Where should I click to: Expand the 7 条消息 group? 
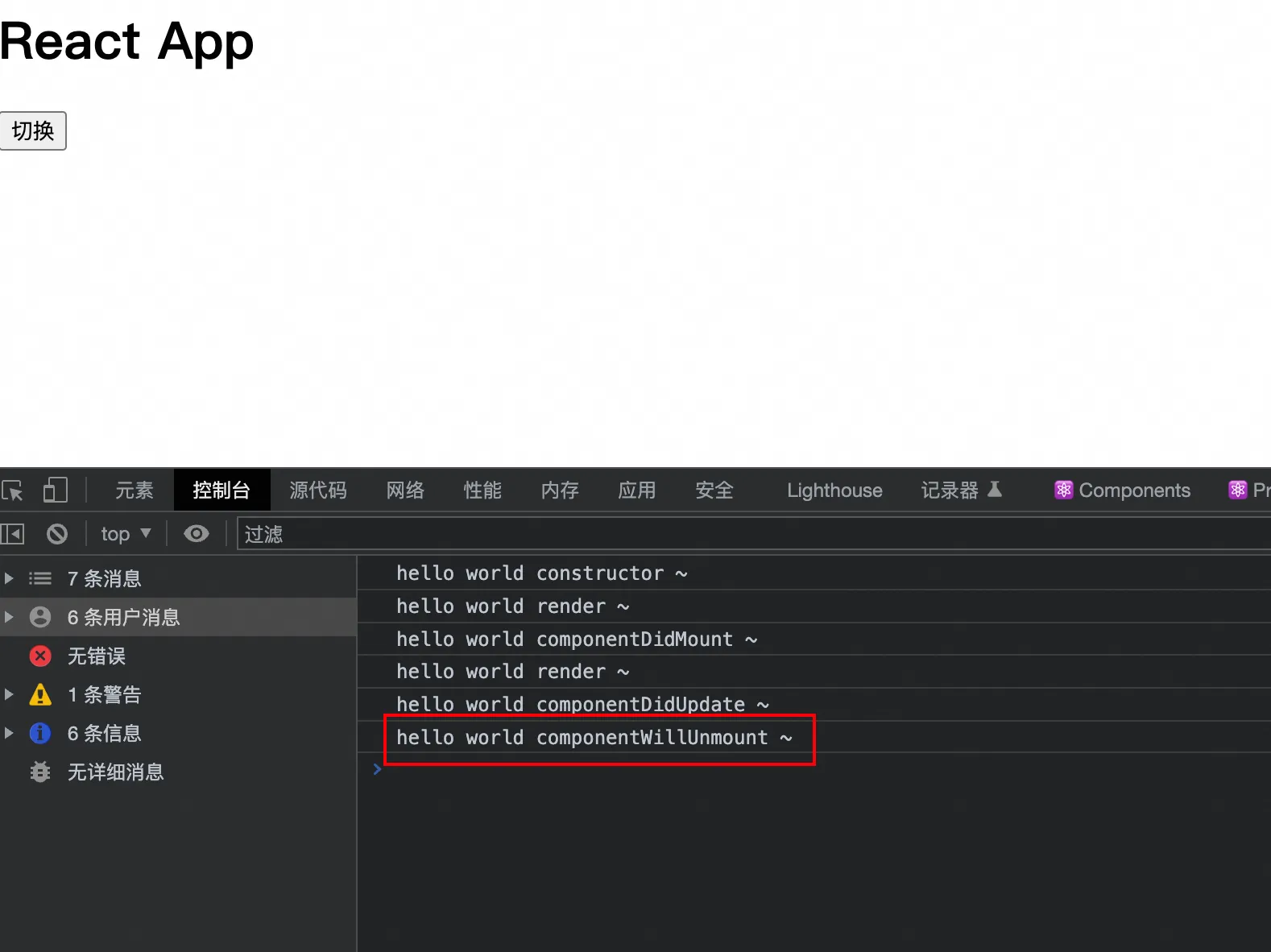(9, 578)
